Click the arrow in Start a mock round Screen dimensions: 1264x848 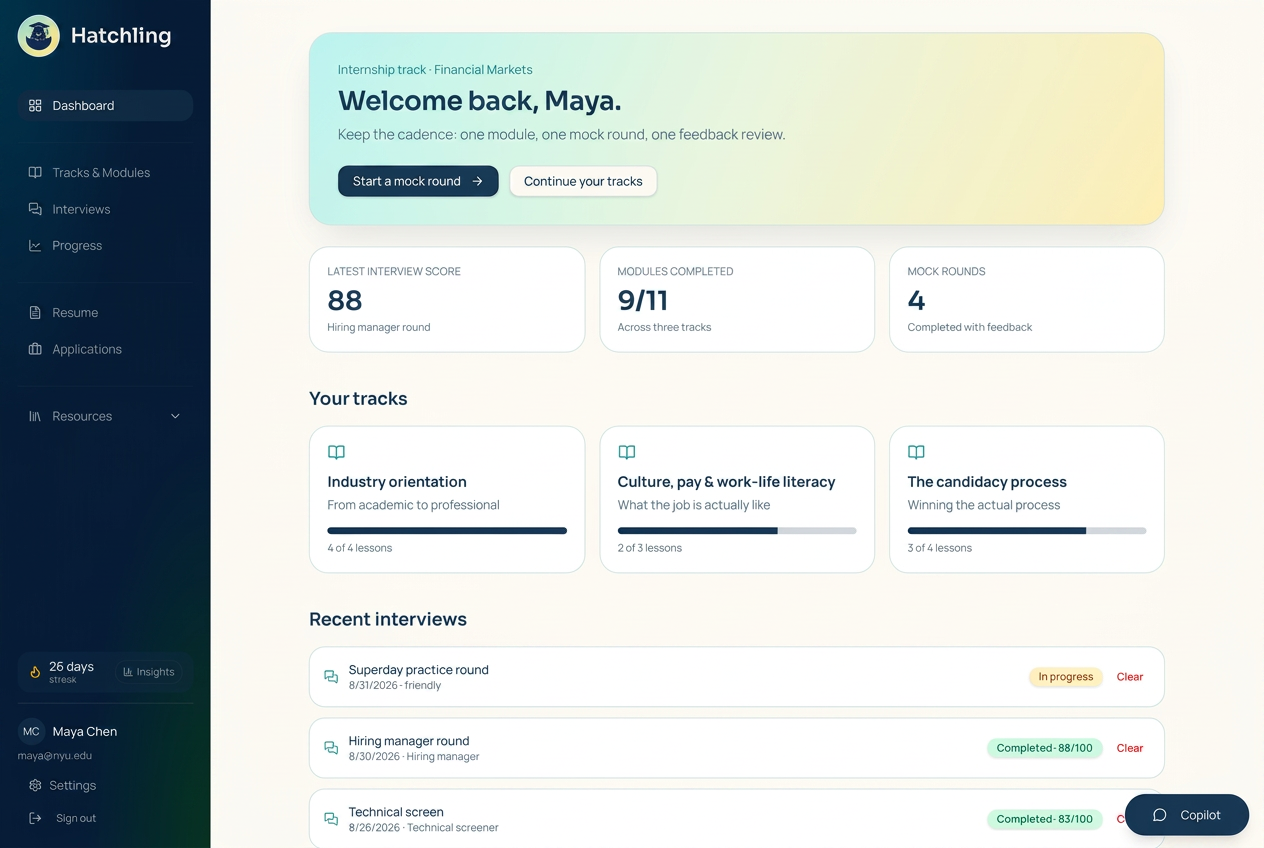click(x=477, y=181)
